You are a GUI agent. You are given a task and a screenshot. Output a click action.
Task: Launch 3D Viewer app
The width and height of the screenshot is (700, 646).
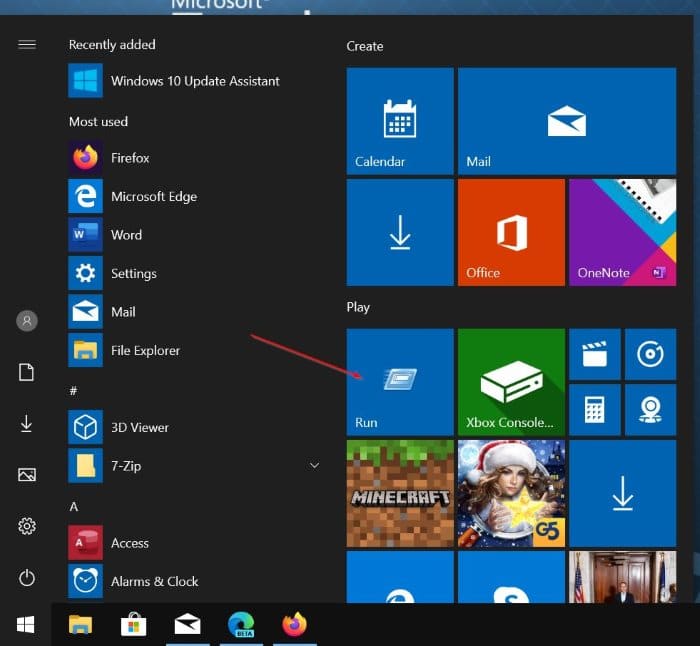195,427
